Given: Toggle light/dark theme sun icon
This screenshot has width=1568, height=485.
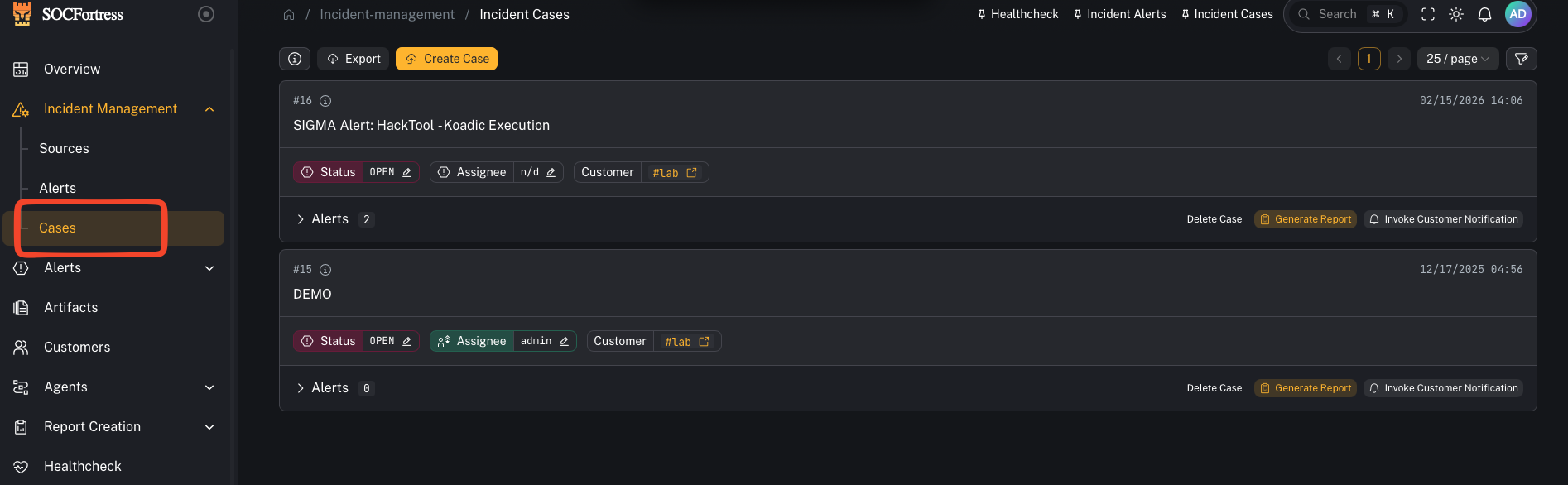Looking at the screenshot, I should click(1456, 14).
